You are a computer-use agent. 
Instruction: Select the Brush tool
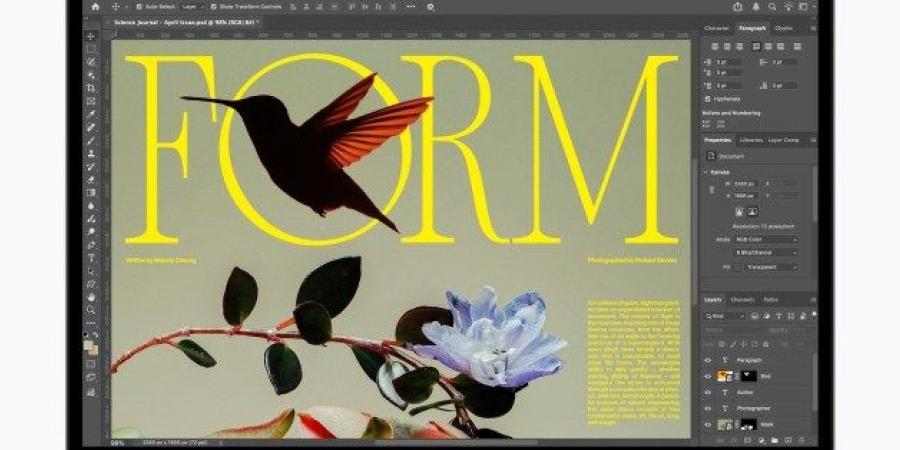91,140
